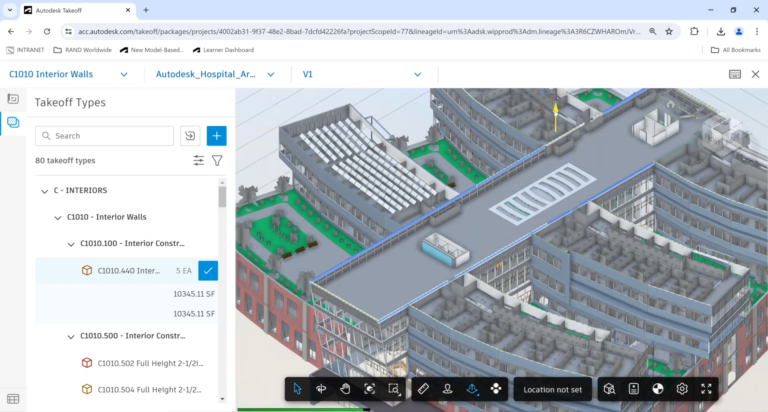768x412 pixels.
Task: Switch to the takeoff types sidebar tab
Action: pos(13,122)
